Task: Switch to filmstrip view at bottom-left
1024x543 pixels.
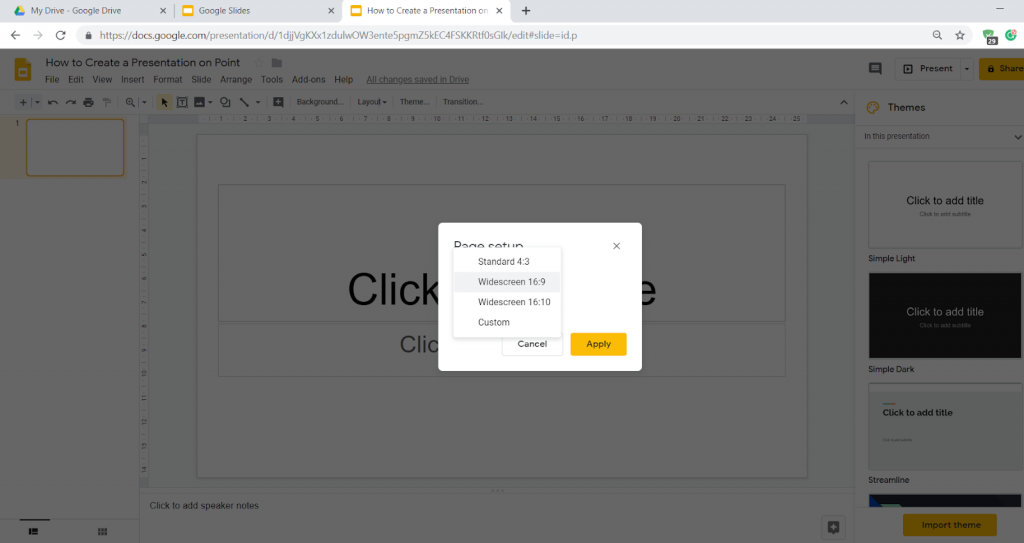Action: (32, 531)
